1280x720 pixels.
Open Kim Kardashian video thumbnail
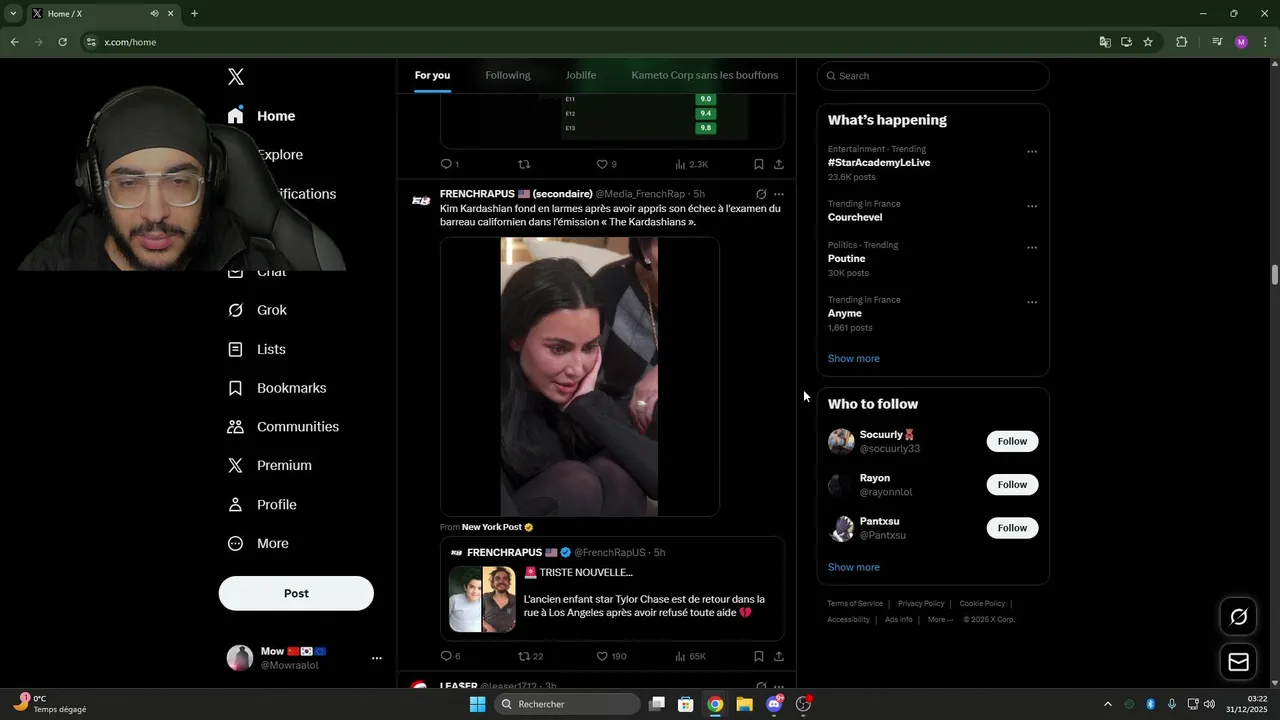click(x=580, y=377)
